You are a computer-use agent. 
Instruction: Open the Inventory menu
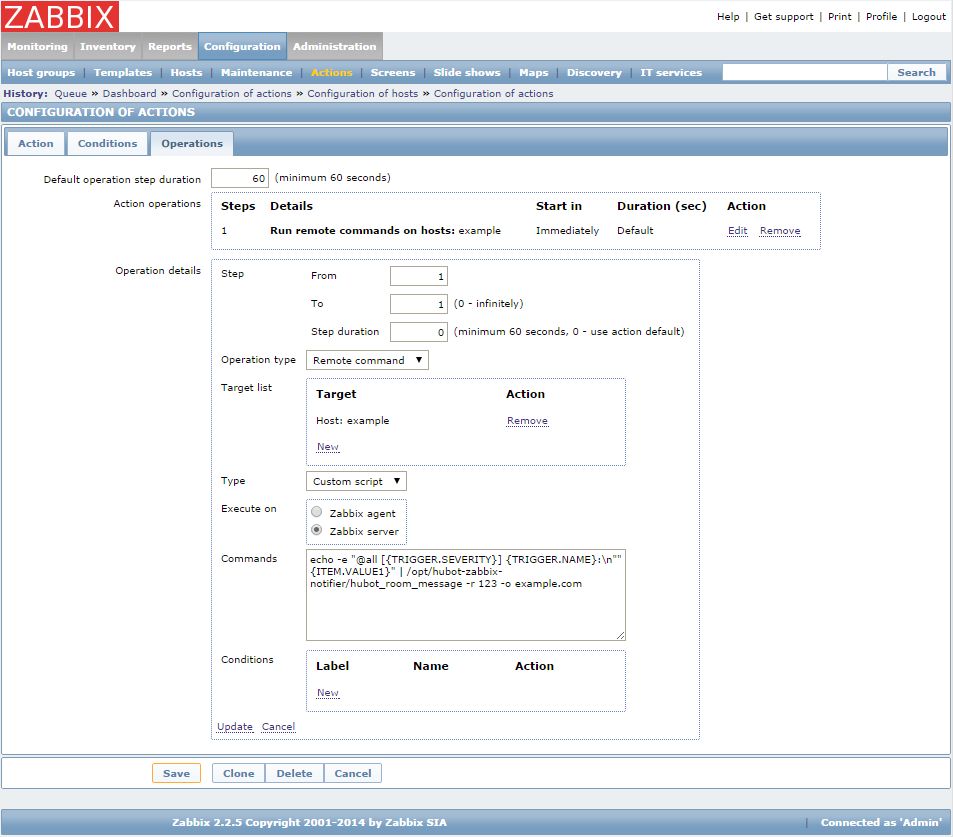(x=108, y=47)
